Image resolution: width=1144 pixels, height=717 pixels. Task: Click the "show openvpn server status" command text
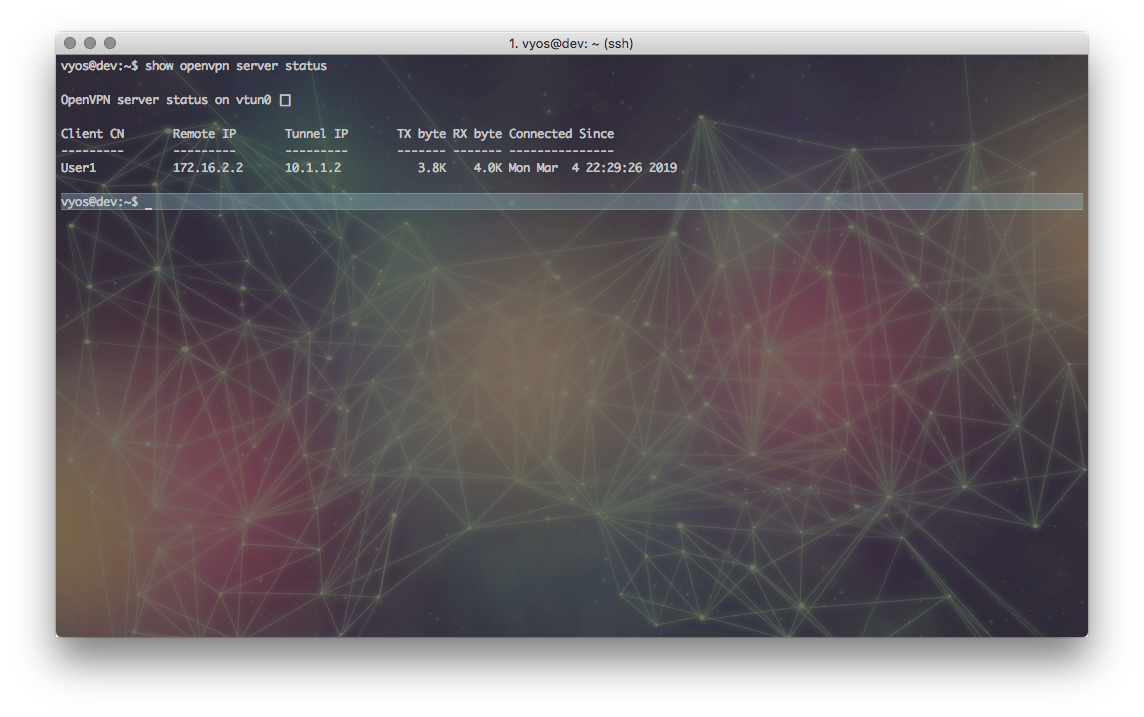tap(236, 66)
